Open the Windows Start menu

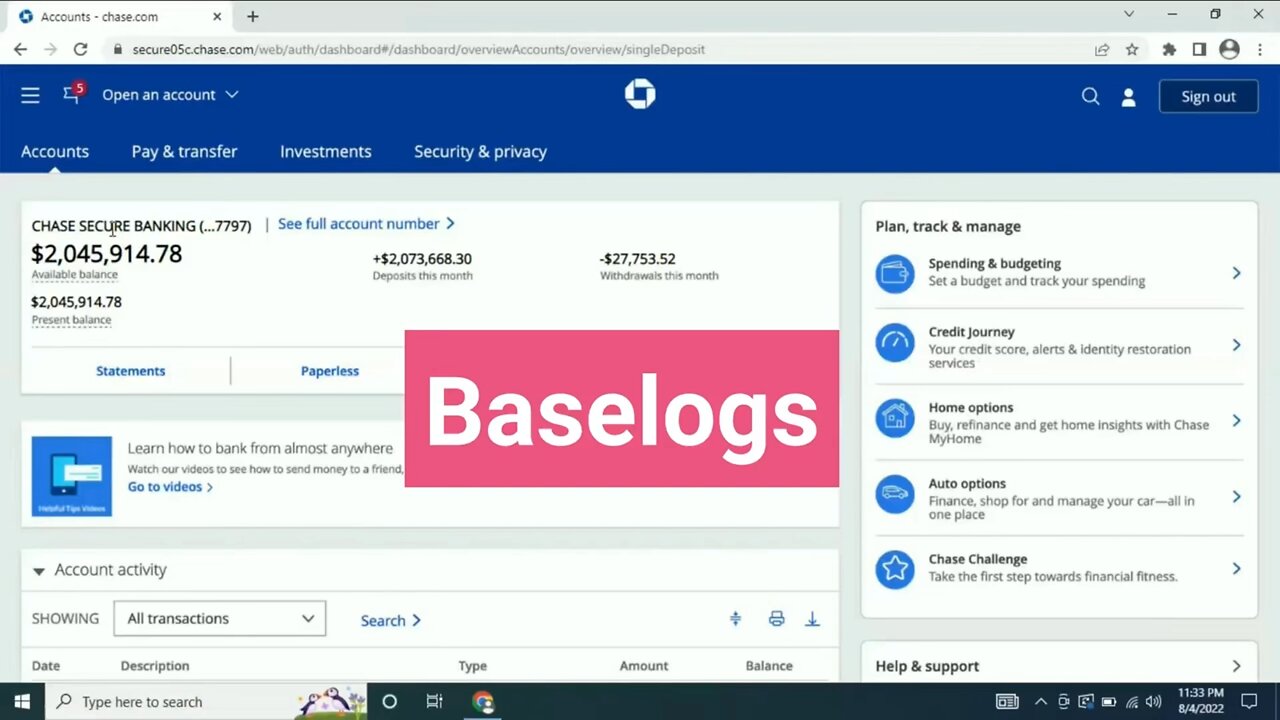pyautogui.click(x=22, y=702)
